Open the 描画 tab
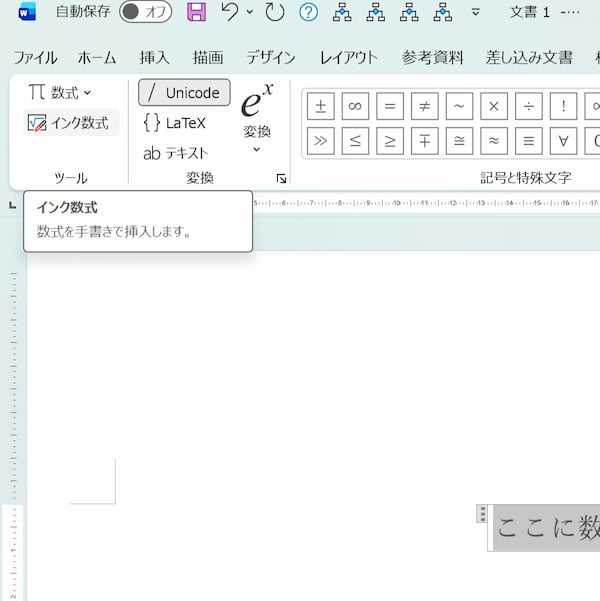600x601 pixels. pyautogui.click(x=208, y=57)
